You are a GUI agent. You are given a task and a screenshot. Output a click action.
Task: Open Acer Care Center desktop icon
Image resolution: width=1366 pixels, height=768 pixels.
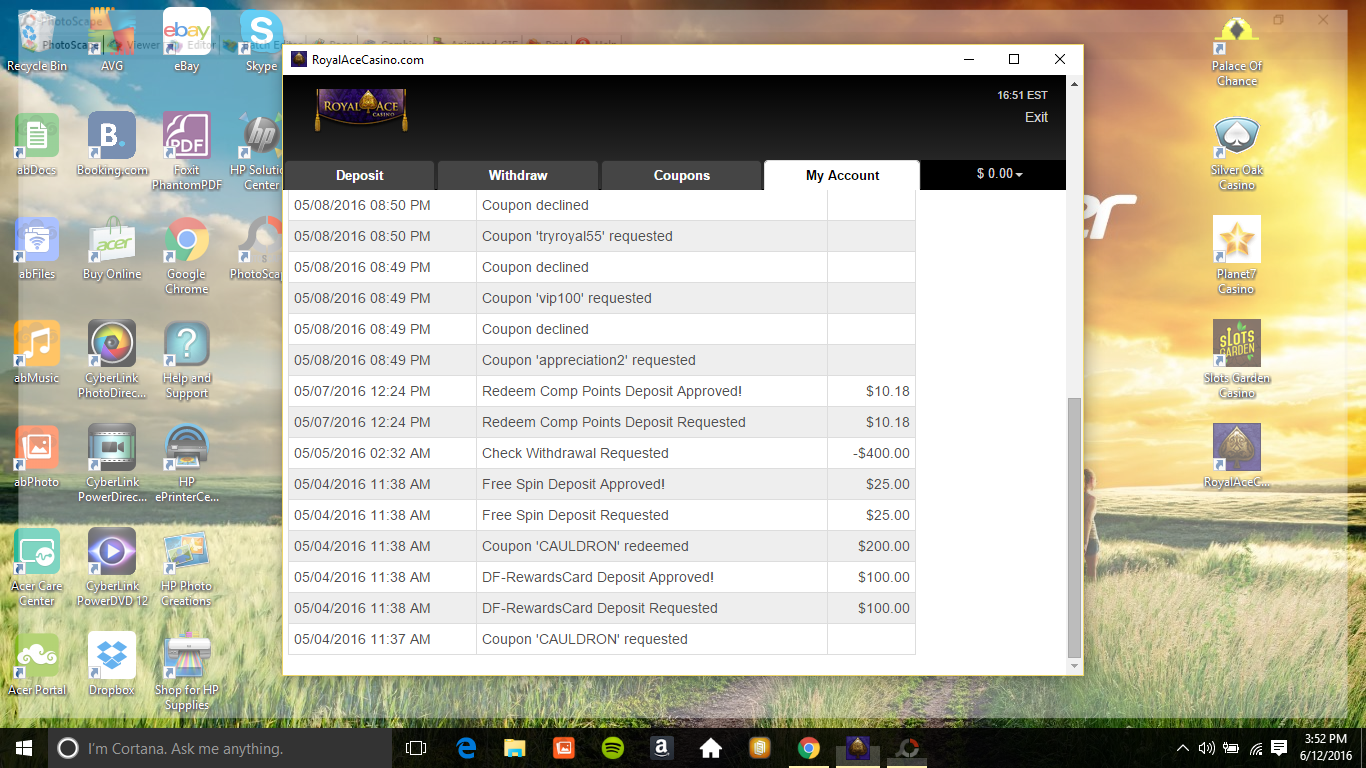37,568
